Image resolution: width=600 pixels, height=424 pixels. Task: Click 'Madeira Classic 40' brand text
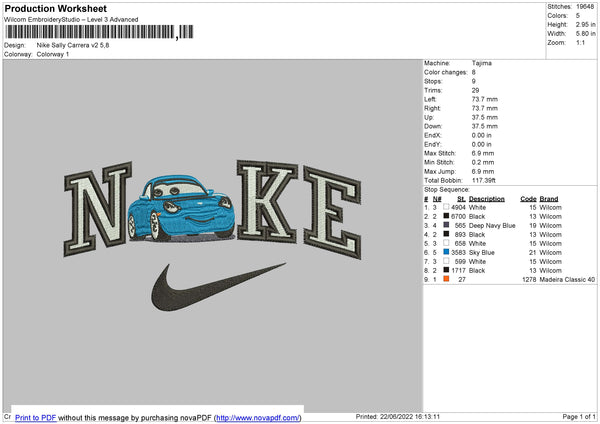(567, 279)
